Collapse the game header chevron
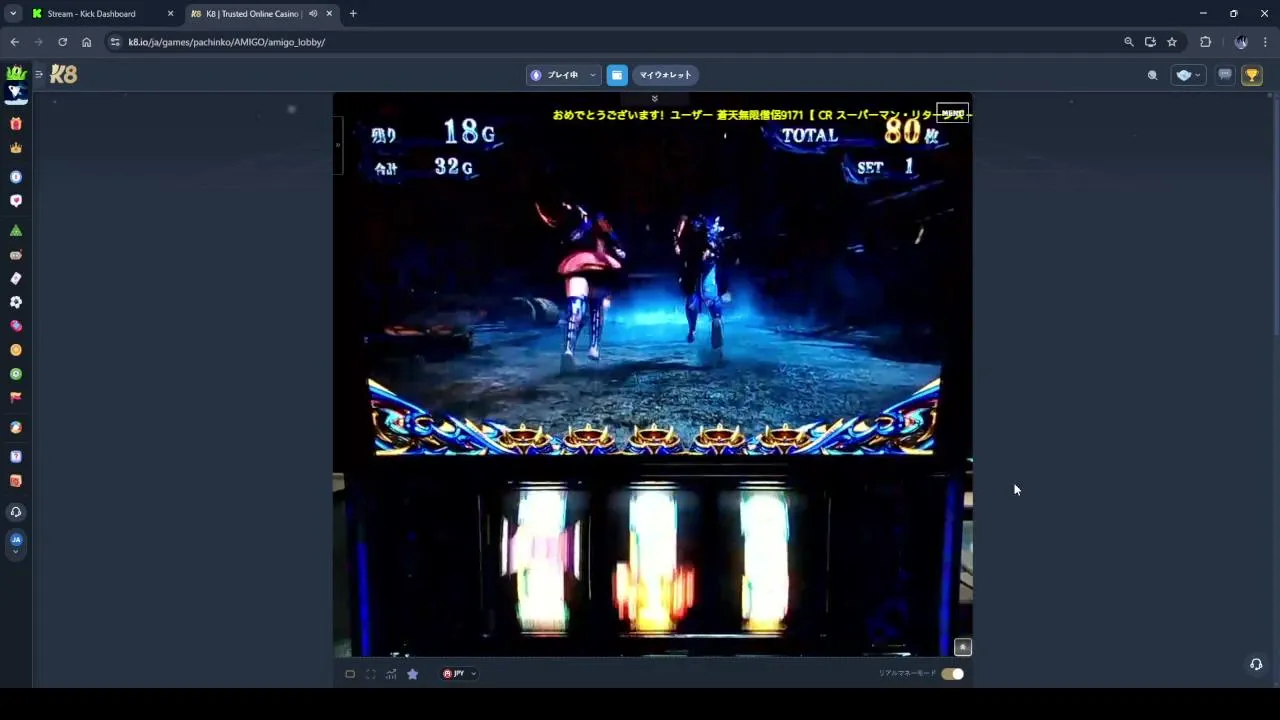 pos(654,98)
